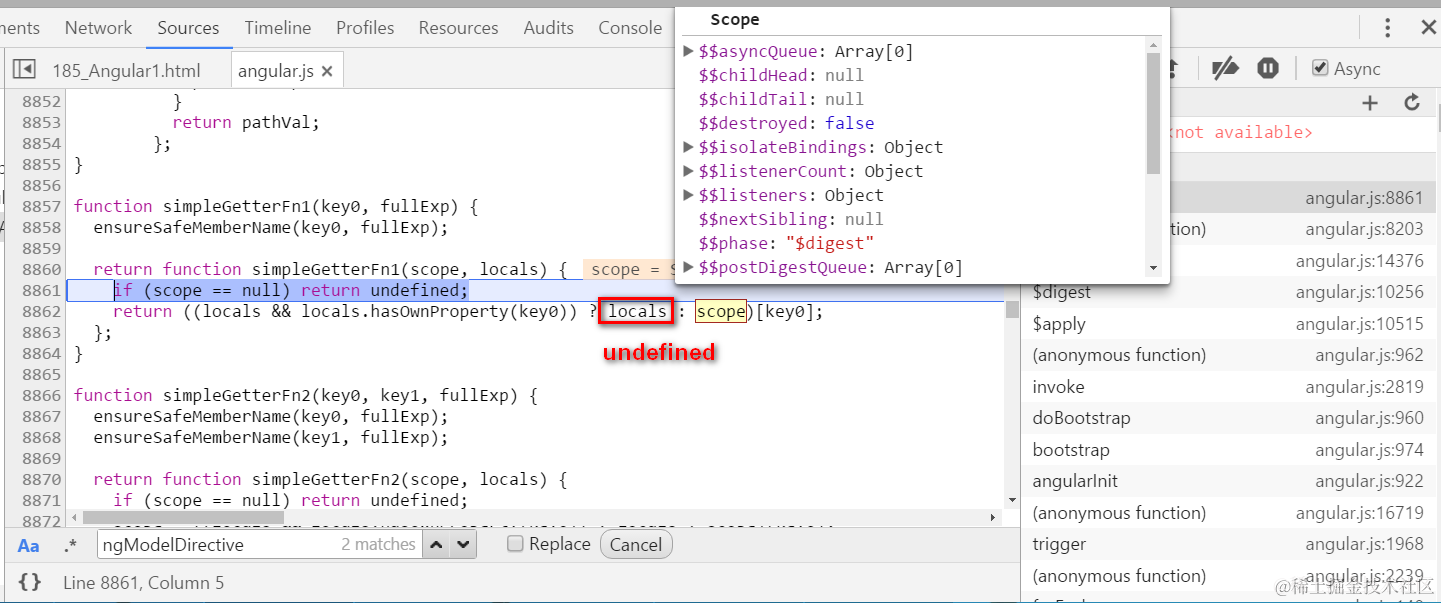Open DevTools three-dot options menu
1441x603 pixels.
1387,28
